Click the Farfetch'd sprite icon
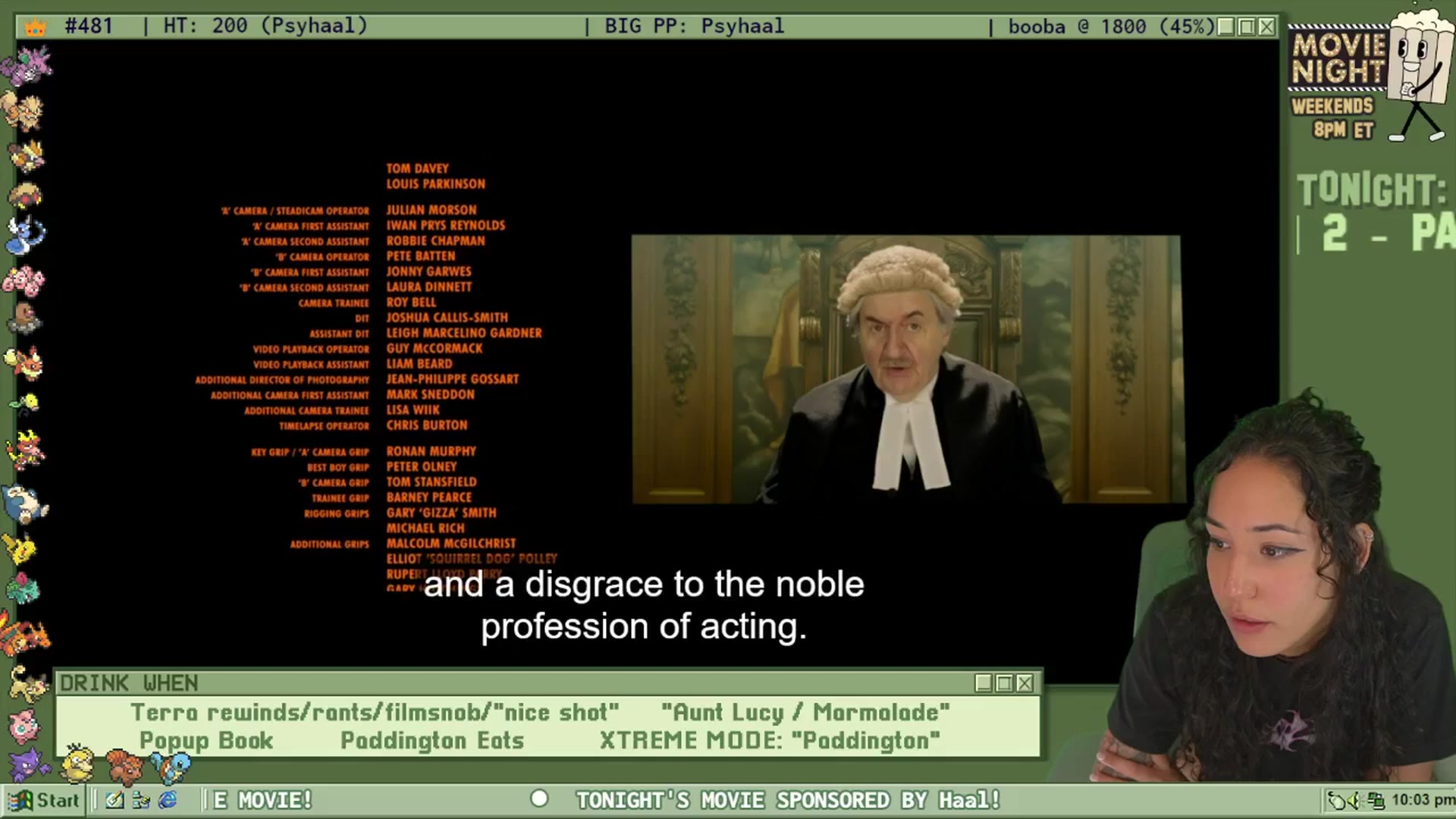Viewport: 1456px width, 819px height. point(27,155)
